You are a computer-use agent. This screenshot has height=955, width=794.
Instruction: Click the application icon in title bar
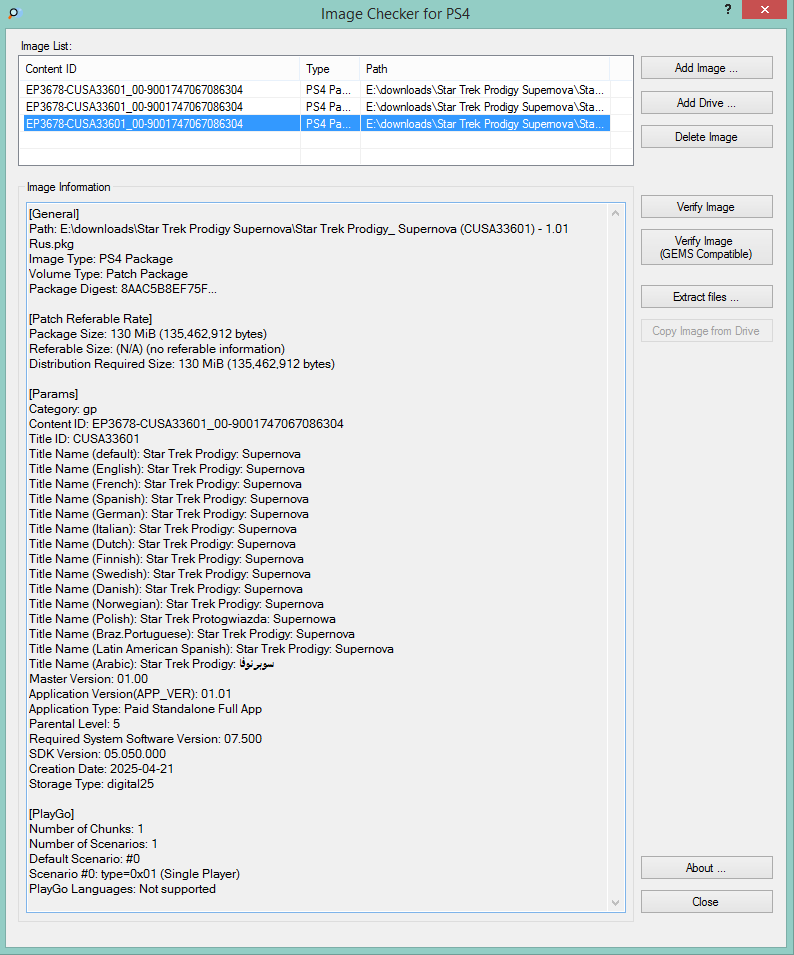(x=13, y=12)
